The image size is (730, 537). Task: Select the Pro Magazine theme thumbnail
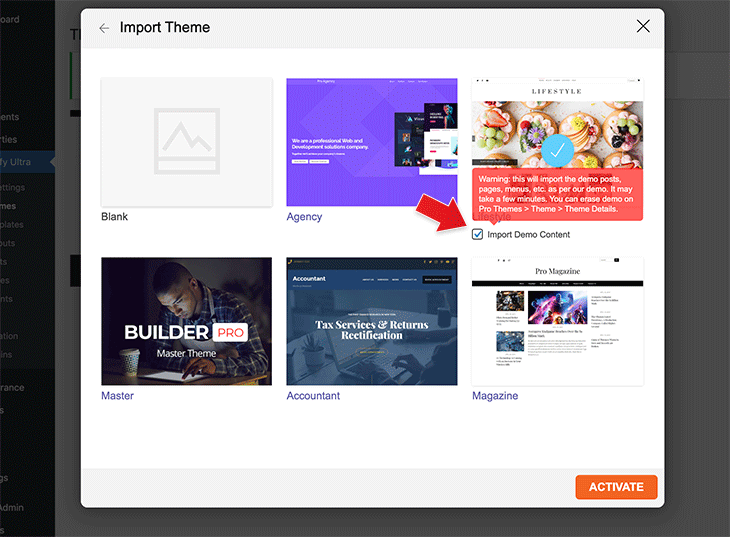point(557,321)
